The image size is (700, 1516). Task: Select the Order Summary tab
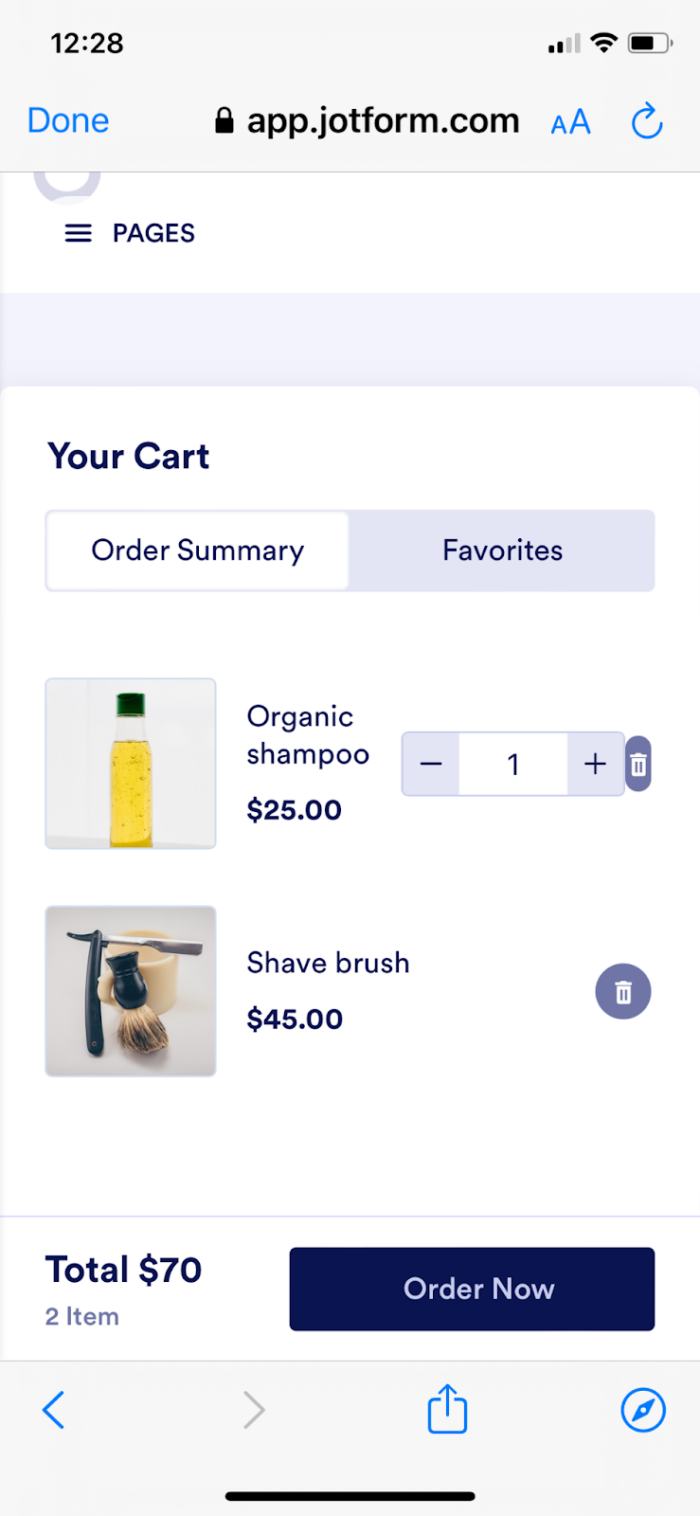[x=198, y=550]
